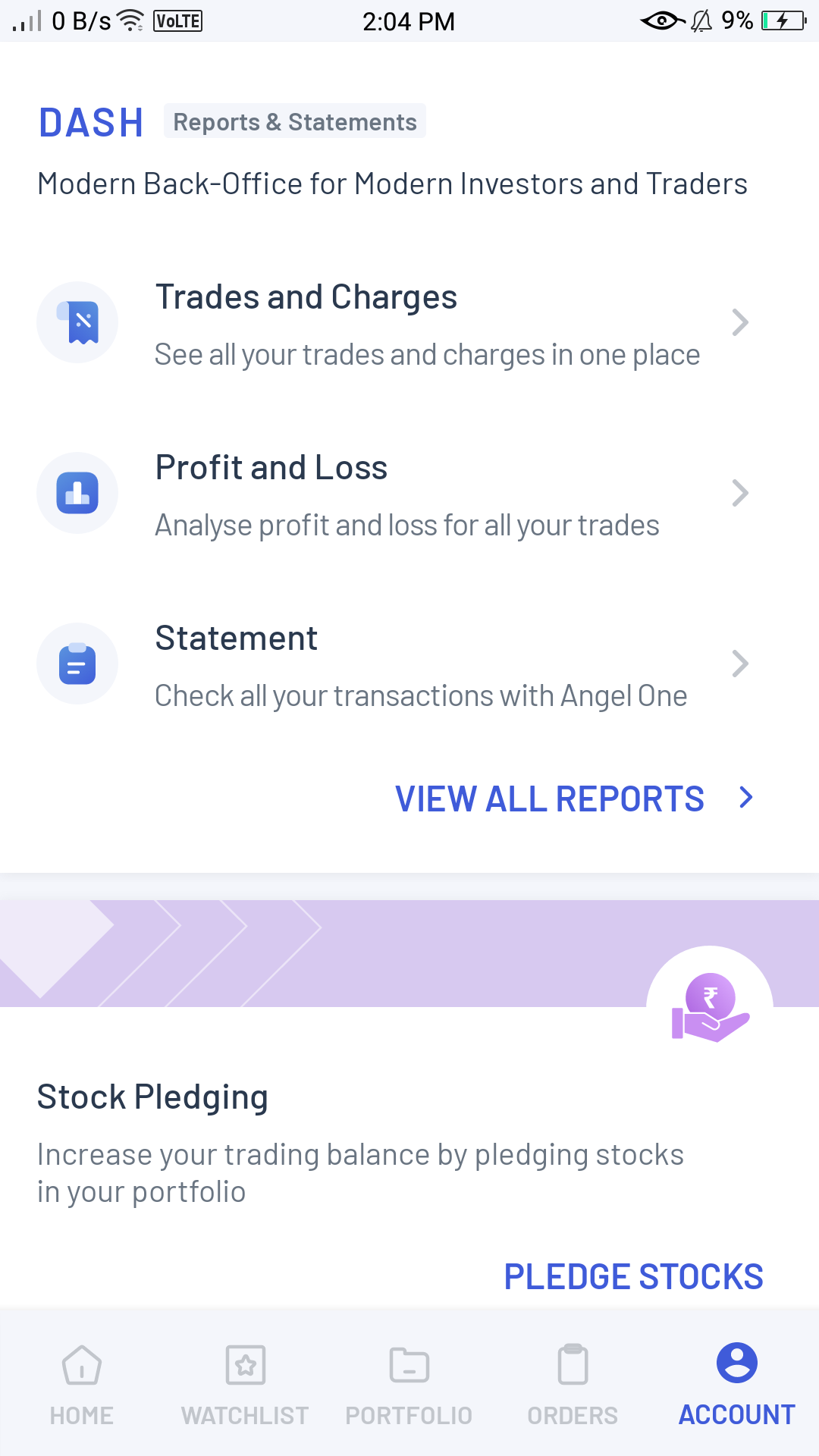Open the Orders clipboard icon
This screenshot has width=819, height=1456.
573,1365
